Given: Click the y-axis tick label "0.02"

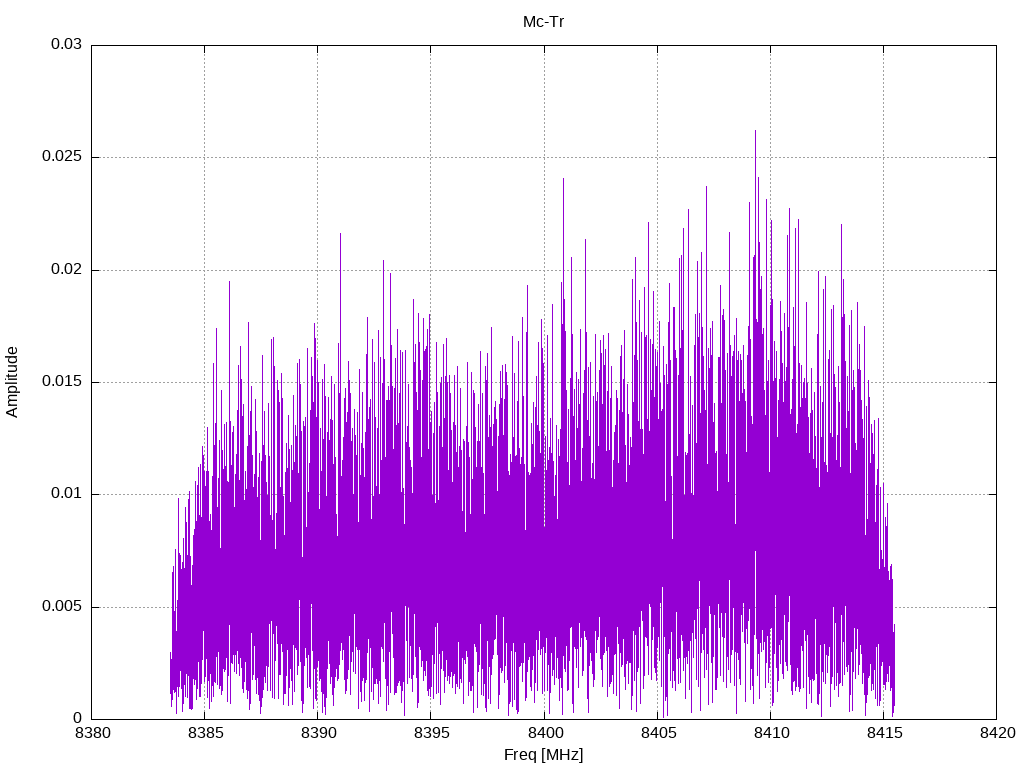Looking at the screenshot, I should (67, 269).
